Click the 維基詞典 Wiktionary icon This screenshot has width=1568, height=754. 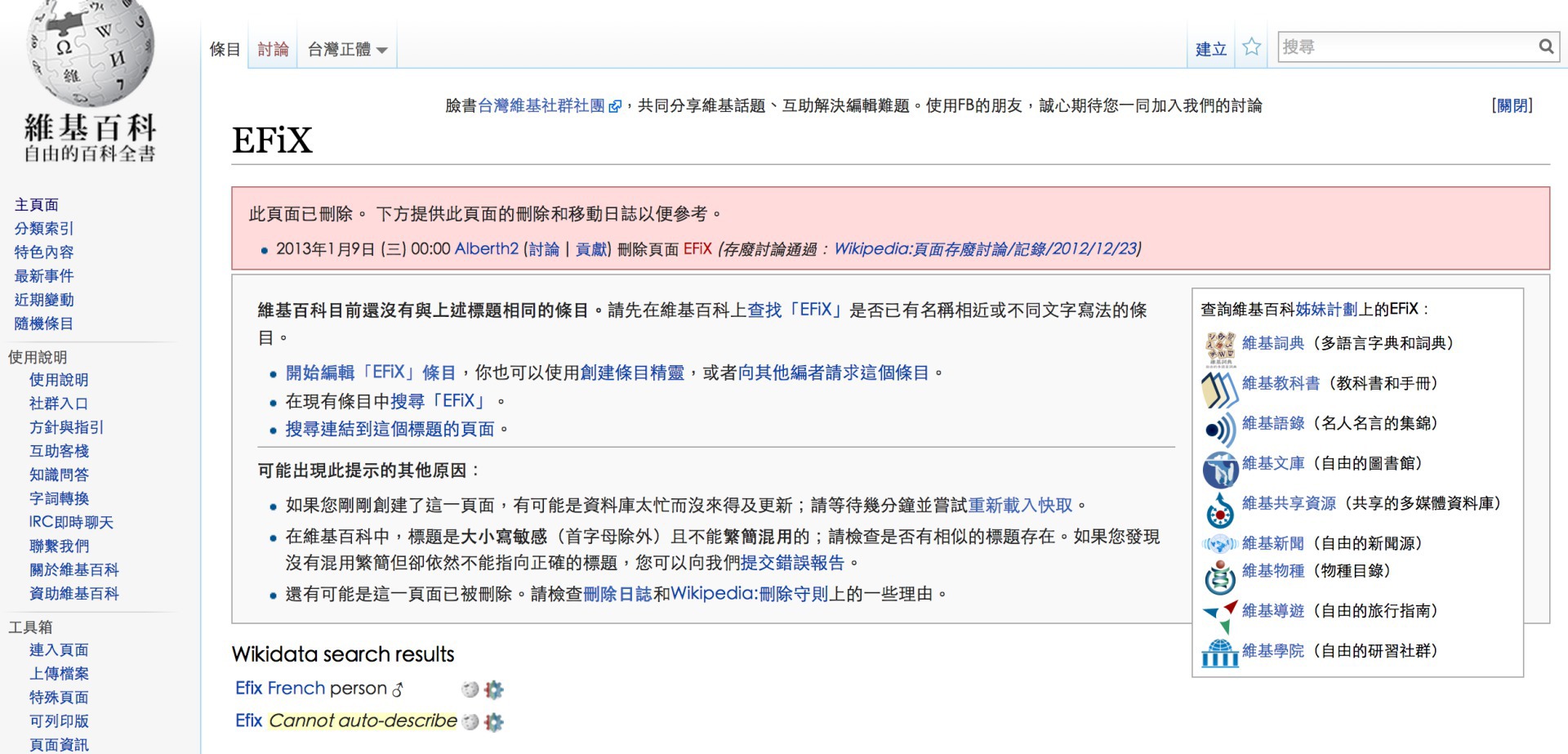(x=1220, y=349)
